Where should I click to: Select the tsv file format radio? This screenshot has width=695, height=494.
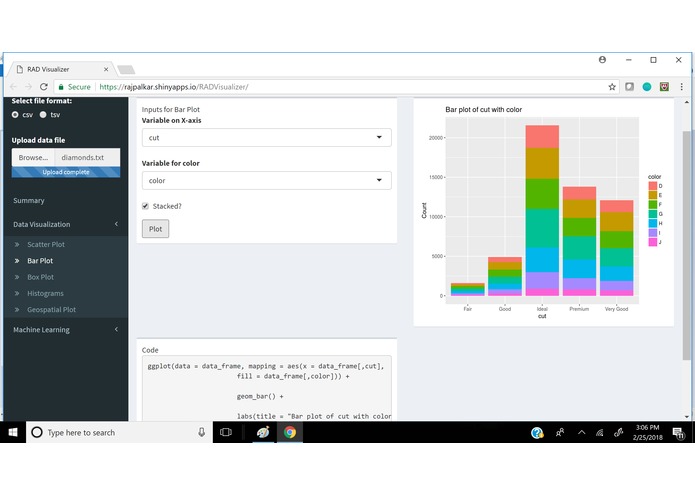pyautogui.click(x=43, y=115)
